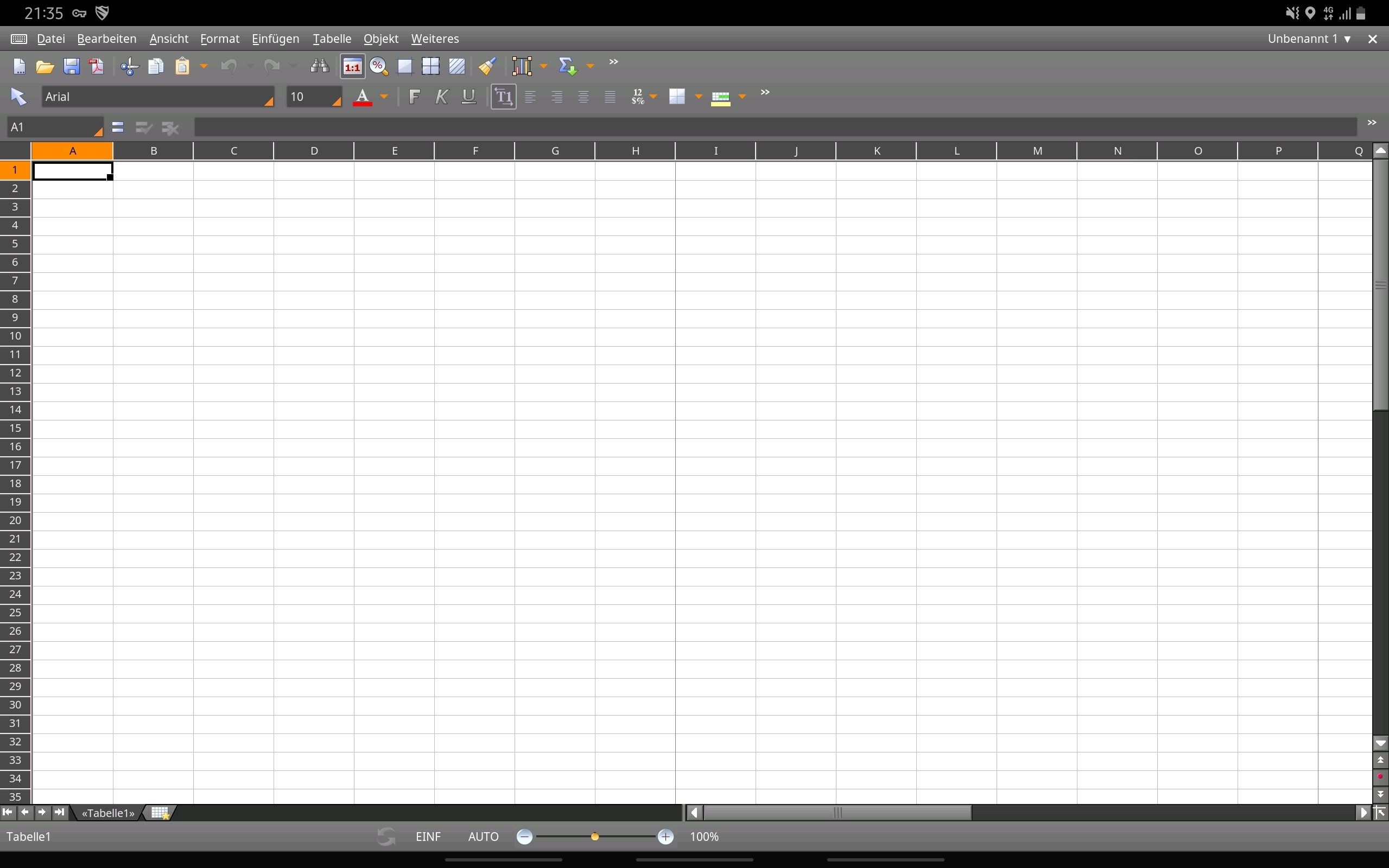Click the zoom-in plus on slider
Image resolution: width=1389 pixels, height=868 pixels.
tap(665, 837)
